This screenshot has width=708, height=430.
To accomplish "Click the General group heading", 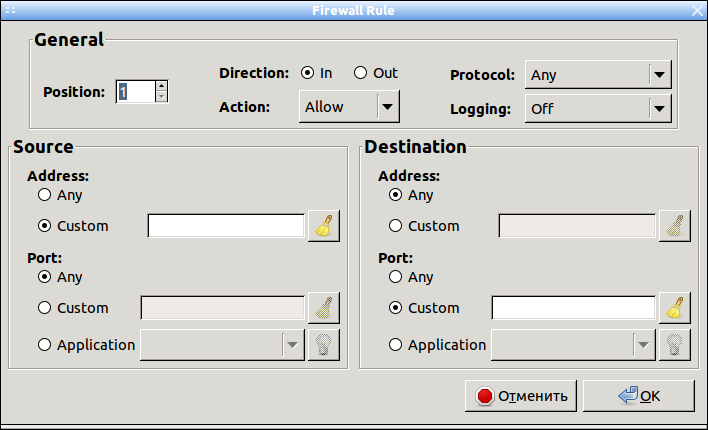I will tap(69, 40).
